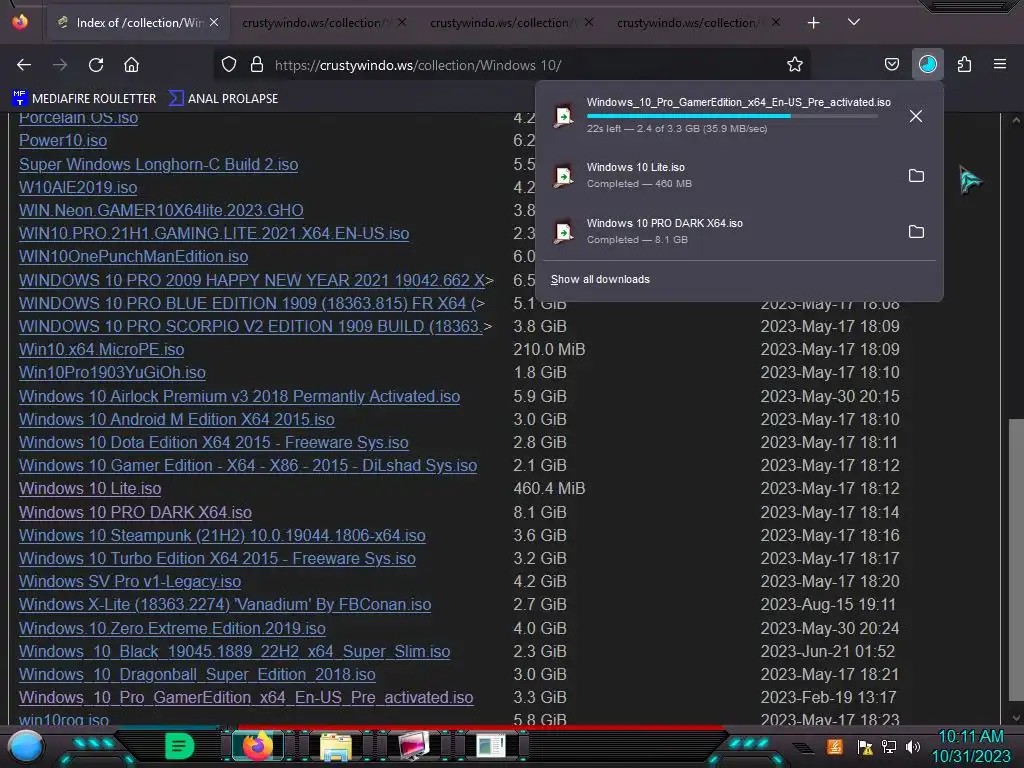Open the Firefox application menu
Viewport: 1024px width, 768px height.
click(1000, 65)
